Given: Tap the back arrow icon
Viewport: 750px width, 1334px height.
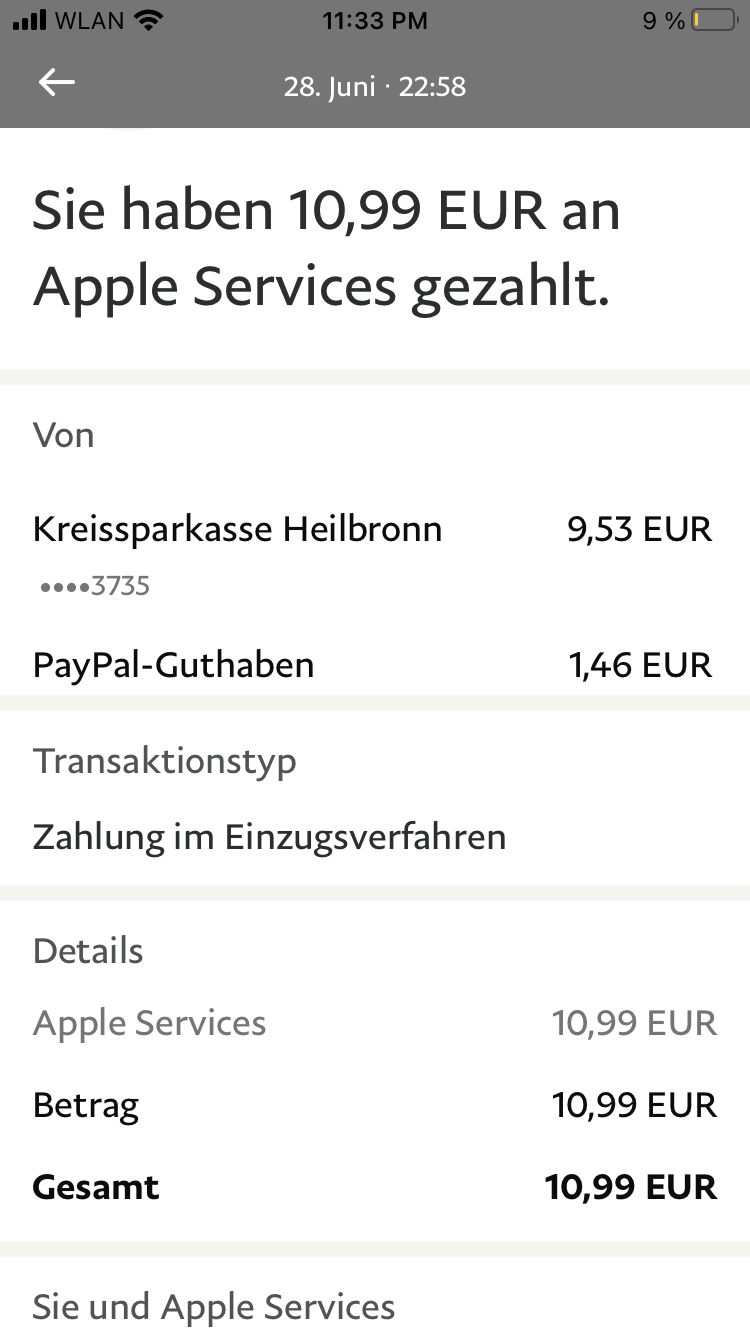Looking at the screenshot, I should point(57,84).
